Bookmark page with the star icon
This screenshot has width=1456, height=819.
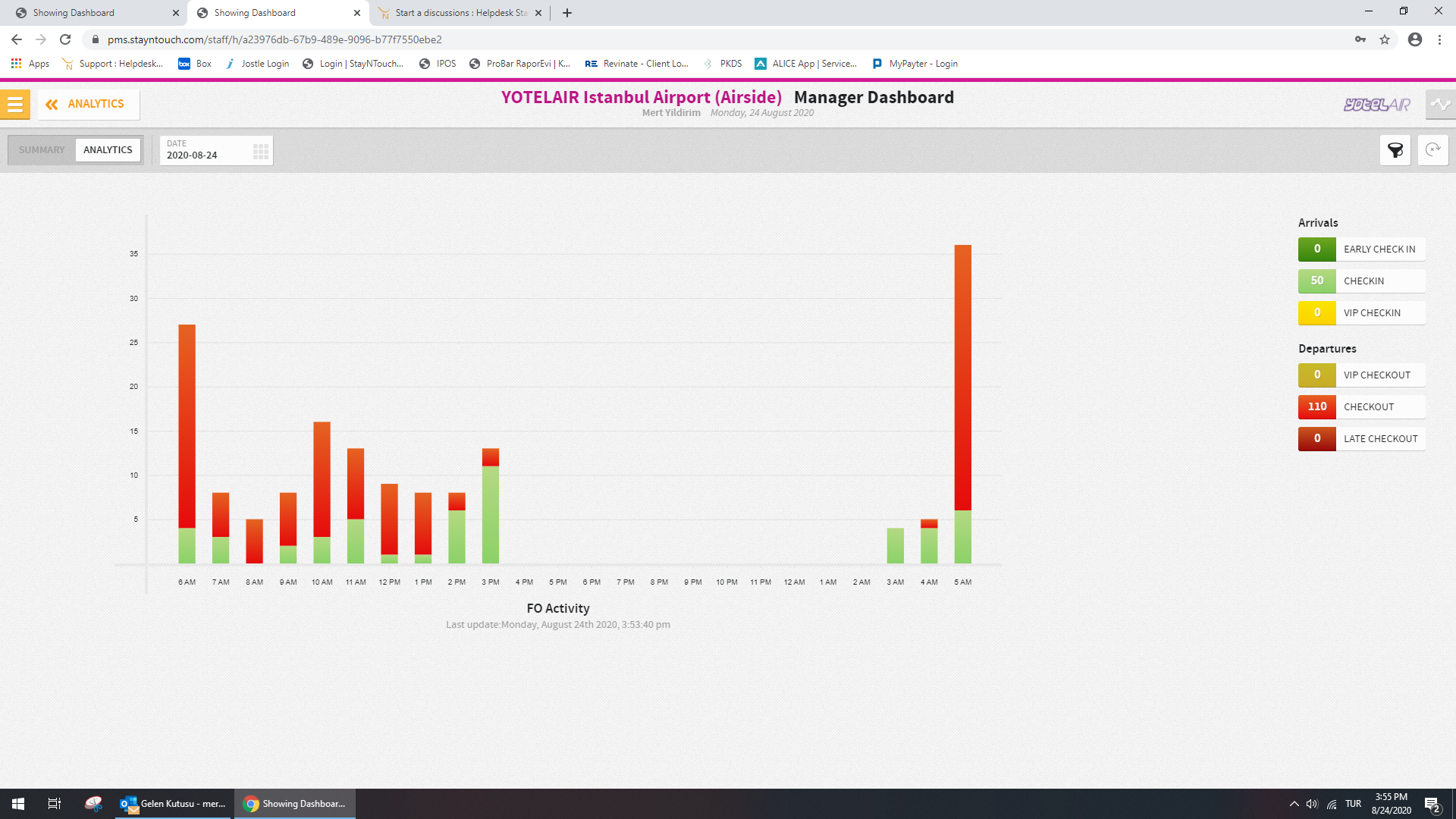1385,39
